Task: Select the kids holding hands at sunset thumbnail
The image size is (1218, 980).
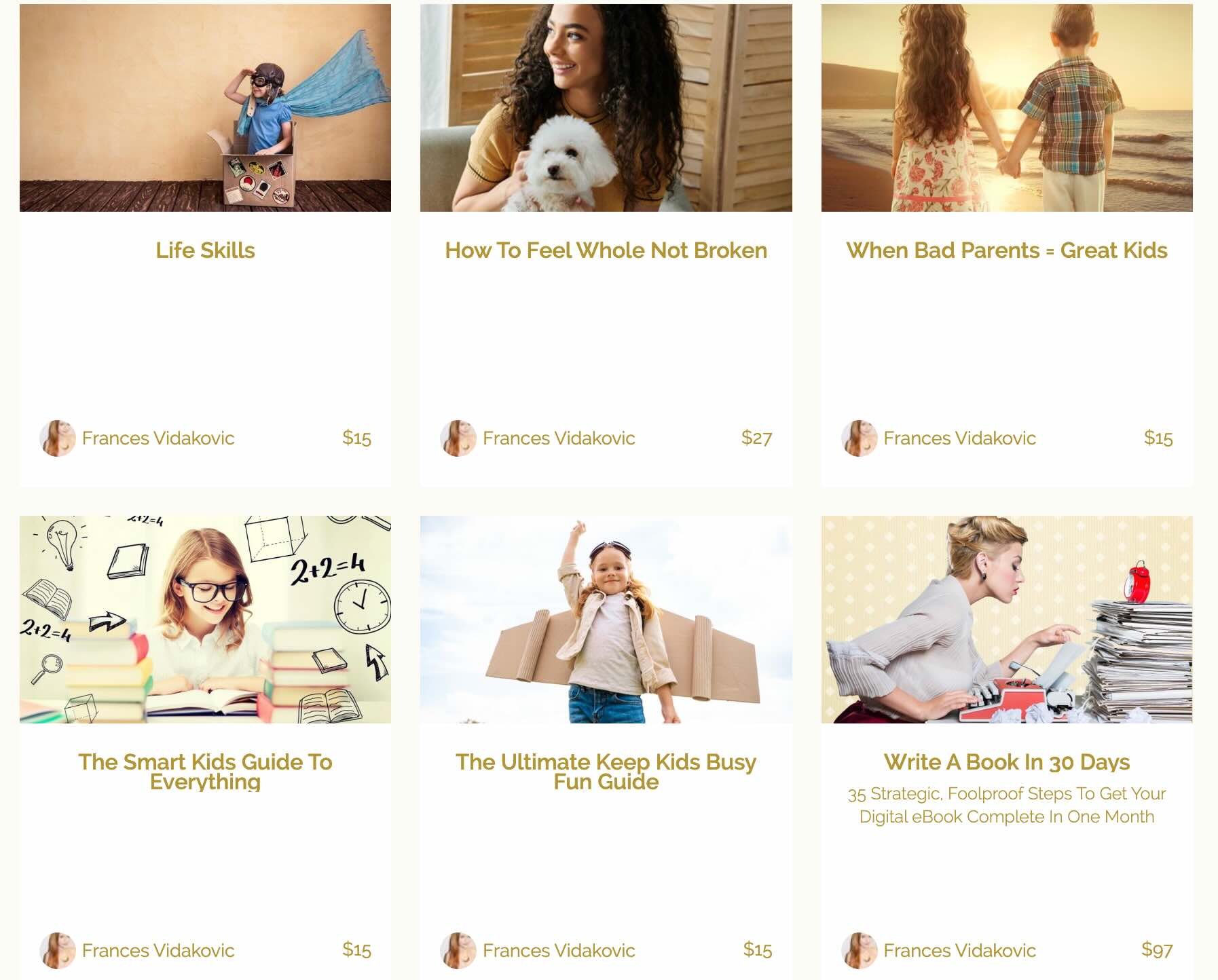Action: click(x=1007, y=108)
